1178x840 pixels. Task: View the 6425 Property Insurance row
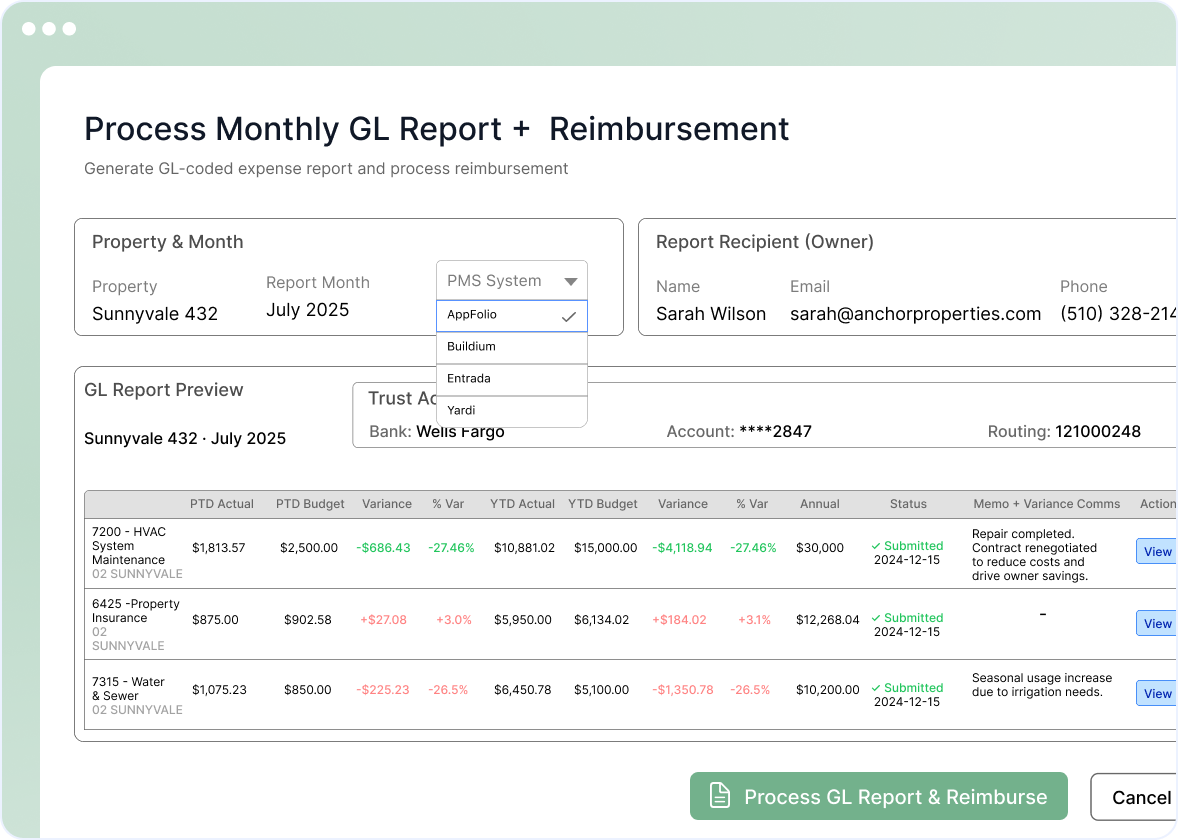click(1157, 624)
